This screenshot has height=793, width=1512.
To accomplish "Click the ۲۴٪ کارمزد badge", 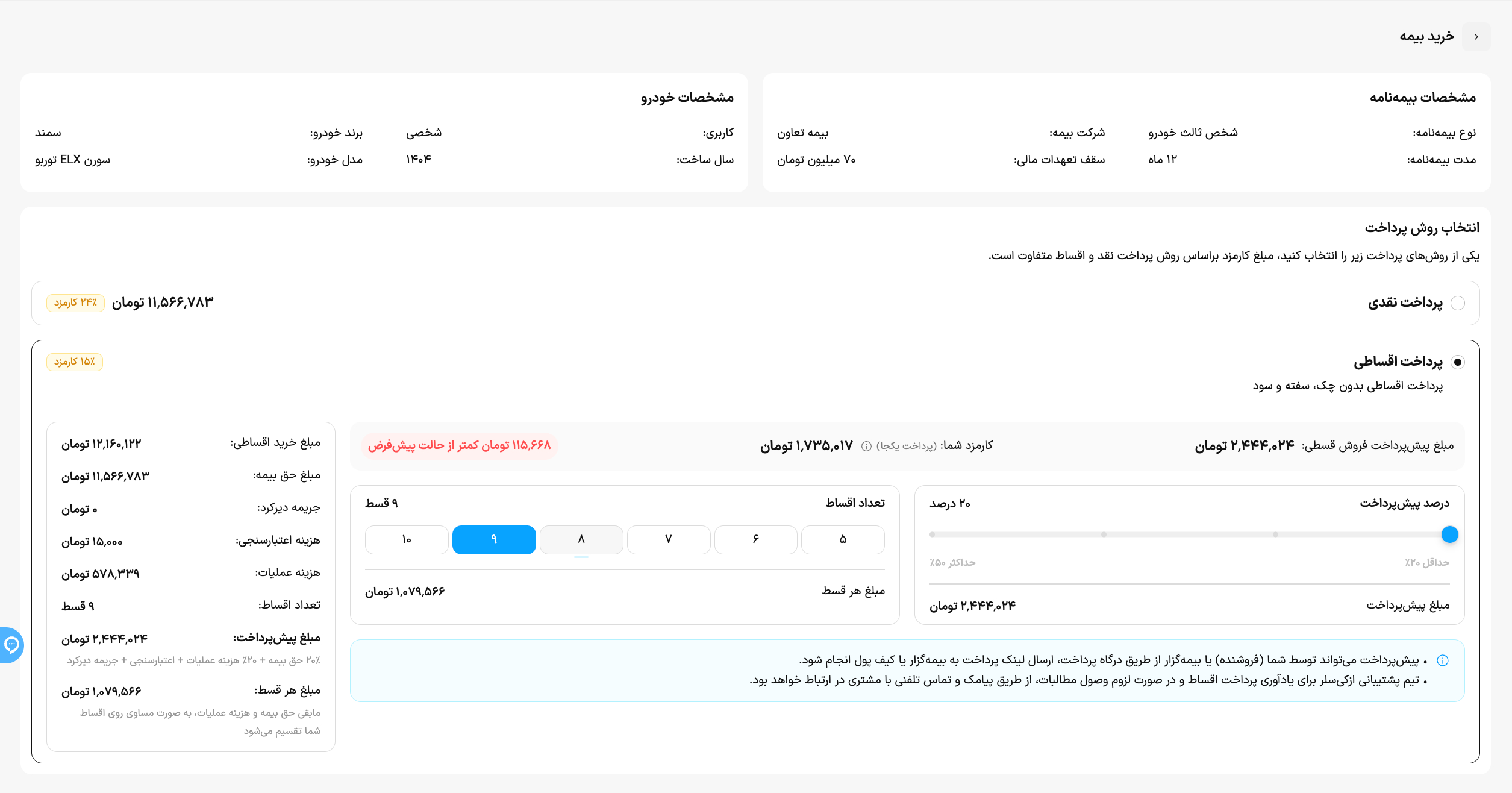I will pyautogui.click(x=75, y=302).
